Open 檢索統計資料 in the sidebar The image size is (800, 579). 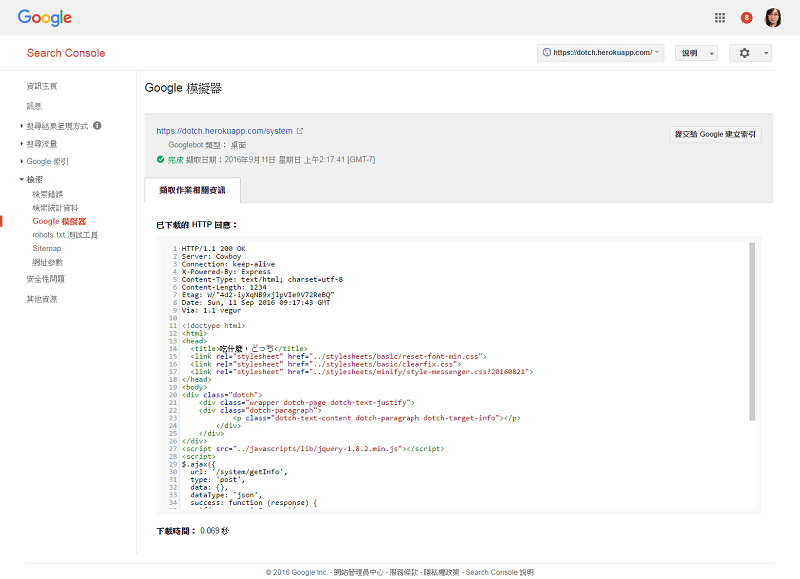click(x=56, y=208)
